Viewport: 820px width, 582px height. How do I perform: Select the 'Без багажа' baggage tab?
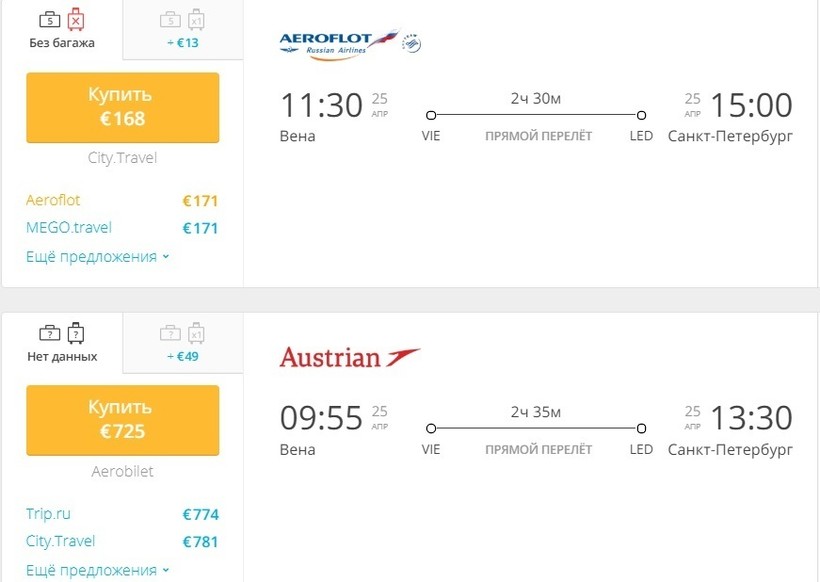(x=62, y=30)
